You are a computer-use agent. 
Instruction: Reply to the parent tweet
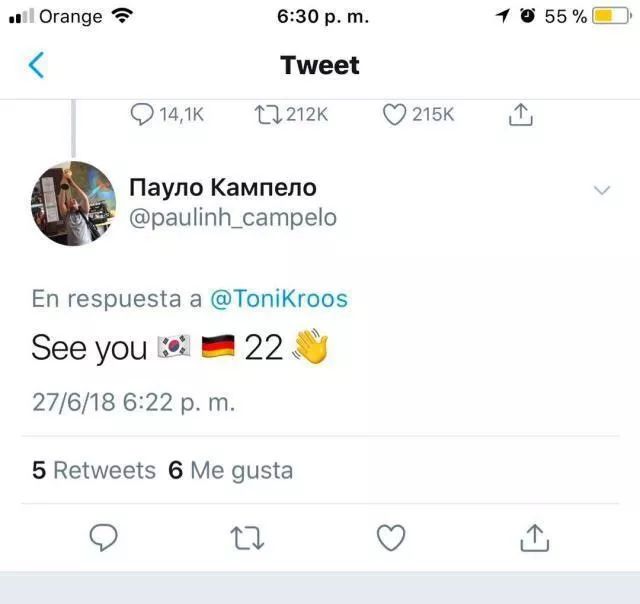pos(143,115)
